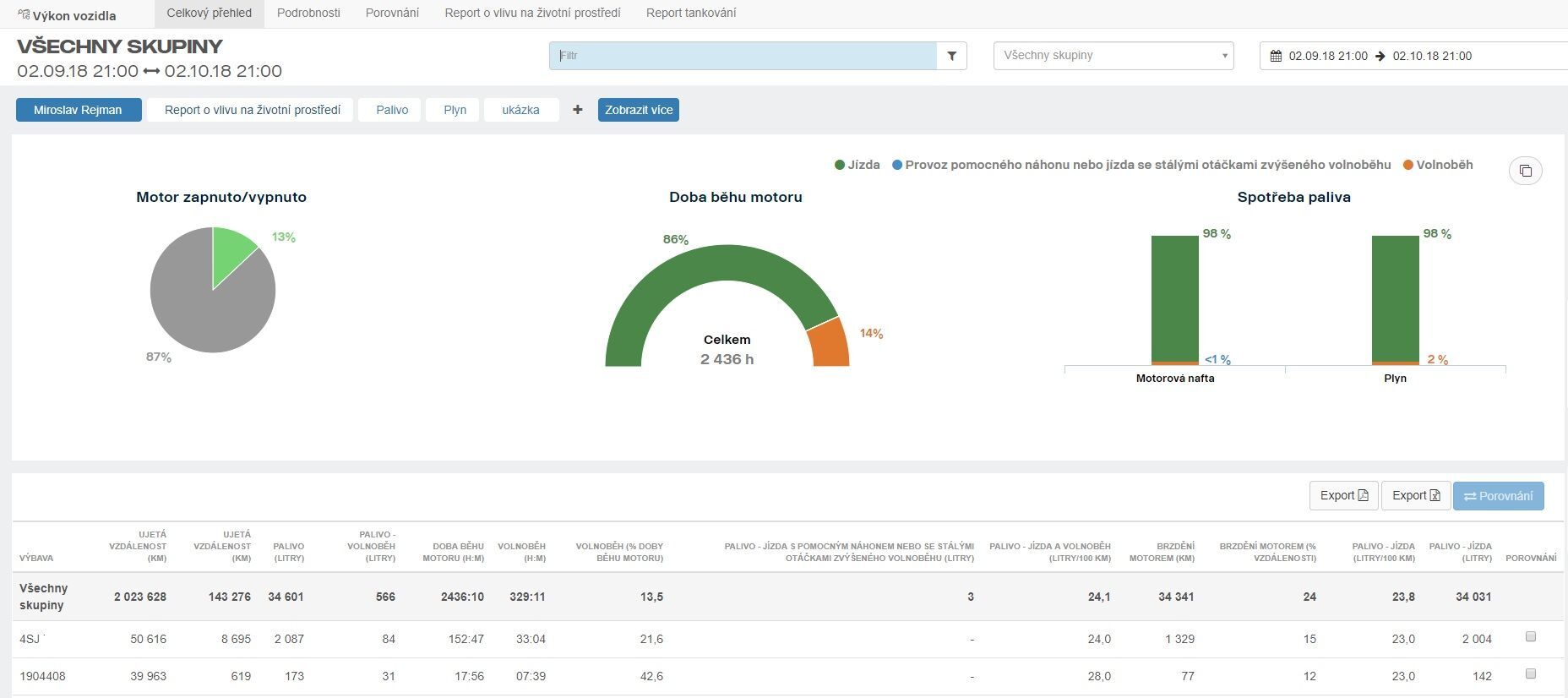1568x698 pixels.
Task: Open the Všechny skupiny dropdown
Action: click(1113, 56)
